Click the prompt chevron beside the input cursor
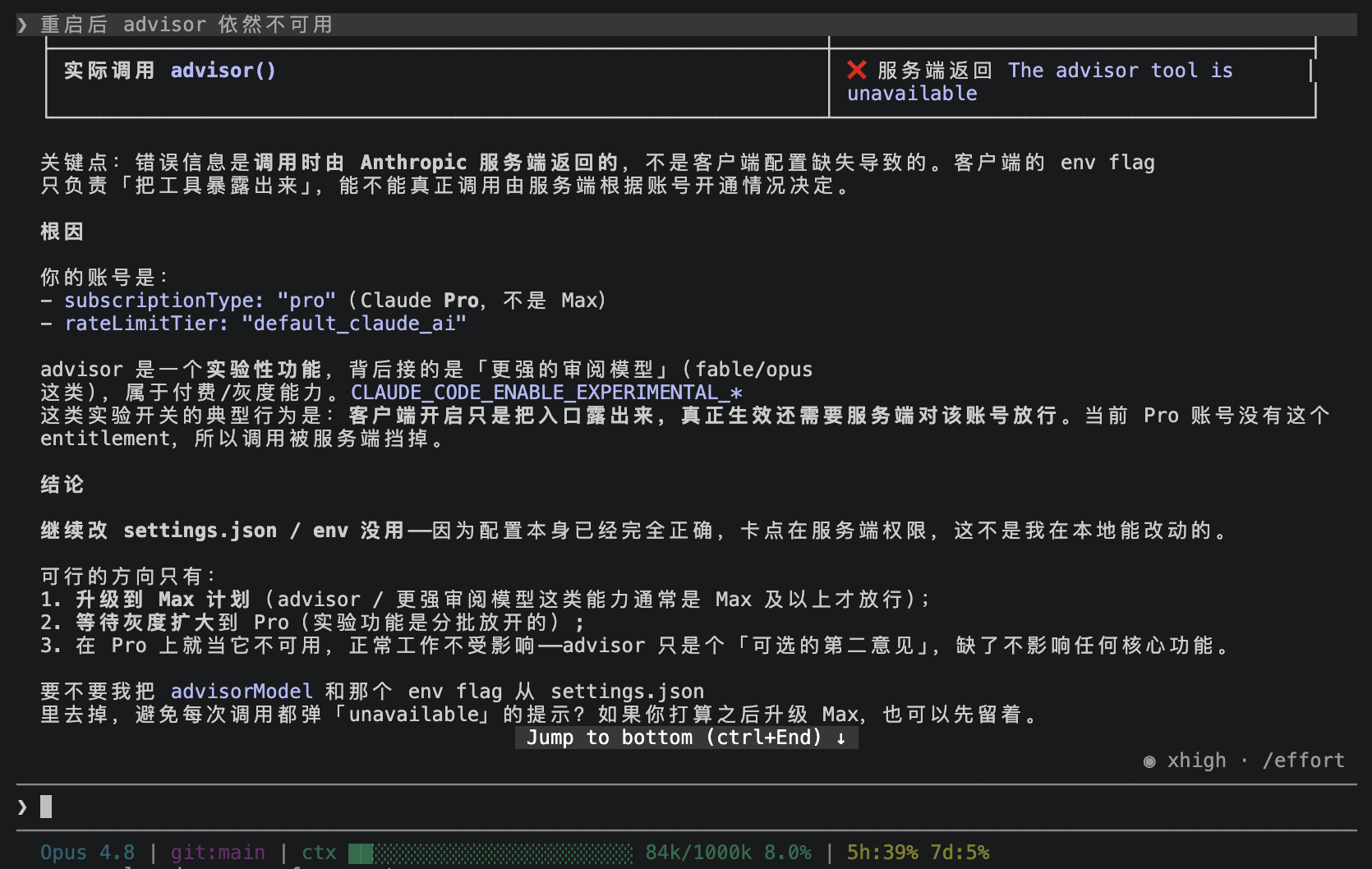 click(x=22, y=807)
